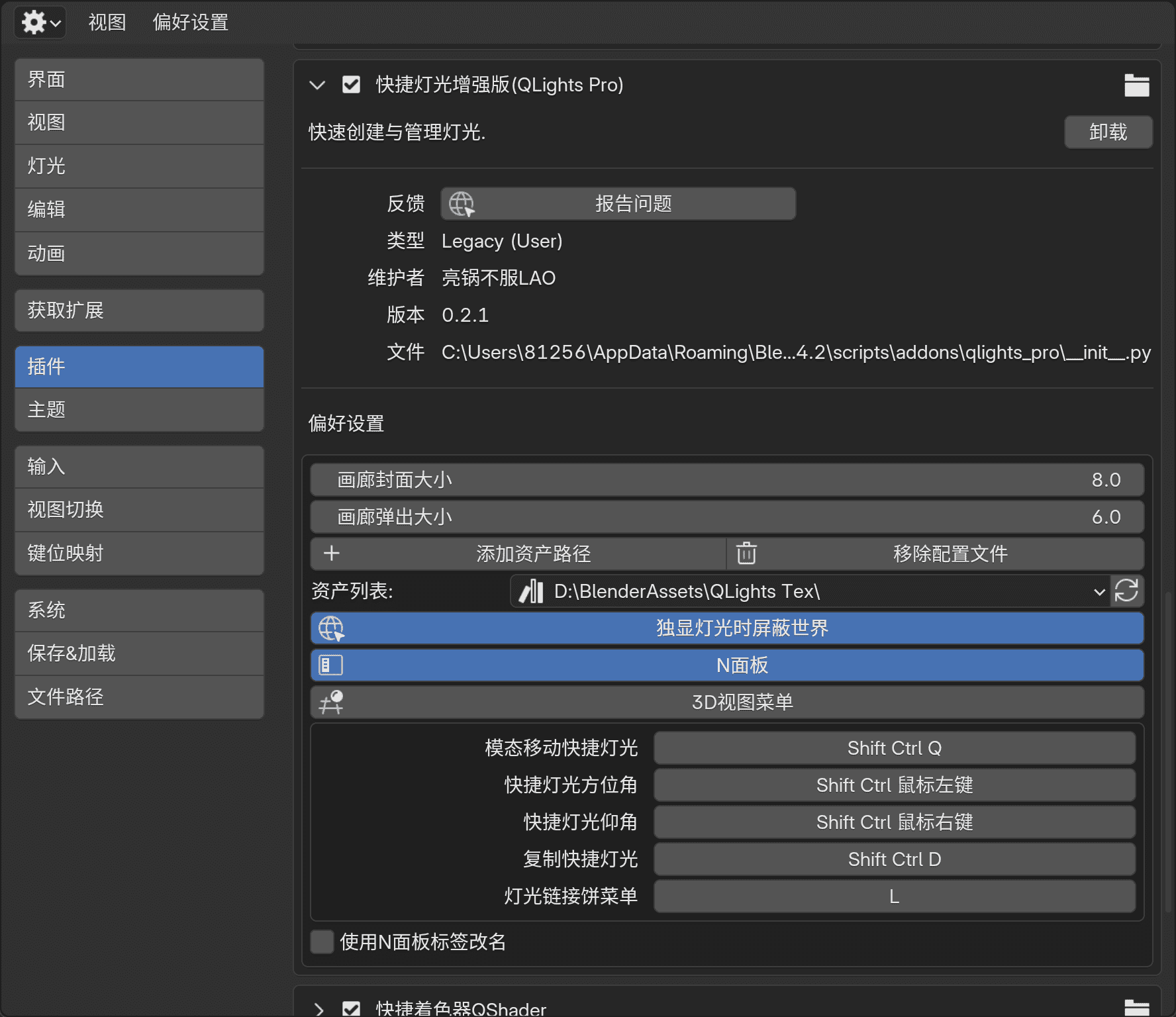
Task: Open the QLights Pro addon folder icon
Action: pyautogui.click(x=1136, y=85)
